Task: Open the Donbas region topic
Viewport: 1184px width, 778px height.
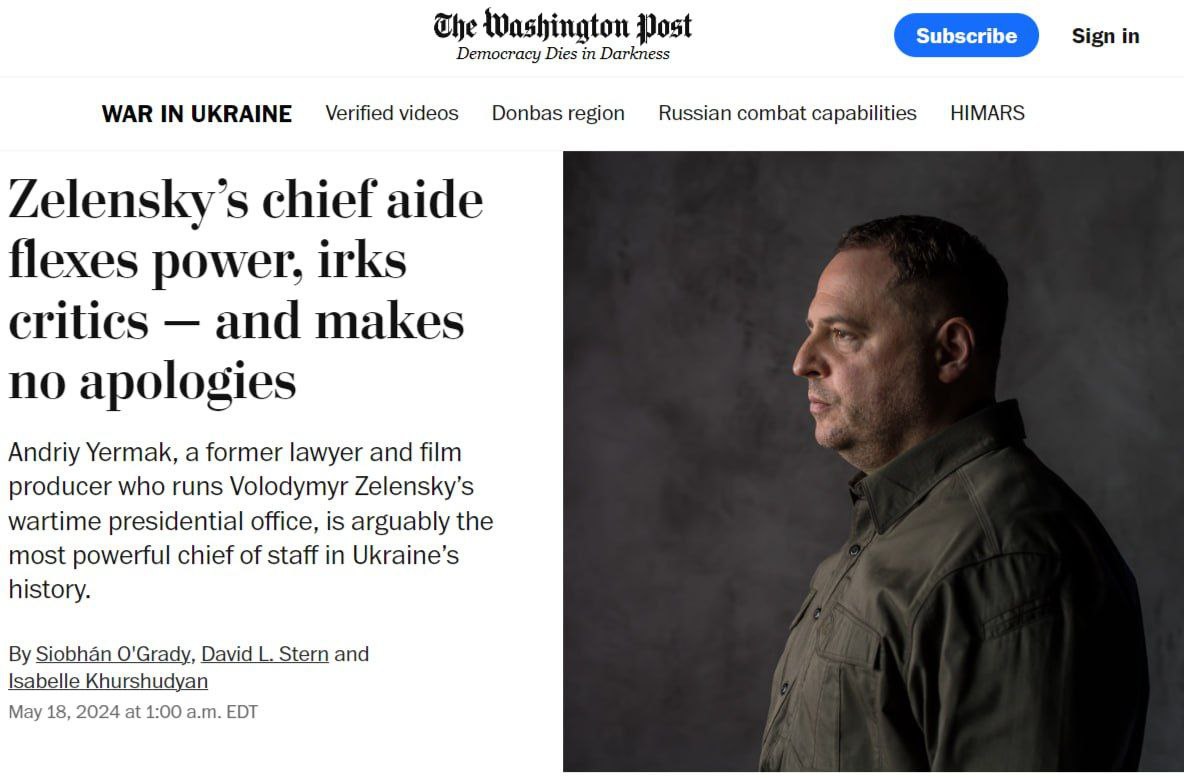Action: click(x=558, y=113)
